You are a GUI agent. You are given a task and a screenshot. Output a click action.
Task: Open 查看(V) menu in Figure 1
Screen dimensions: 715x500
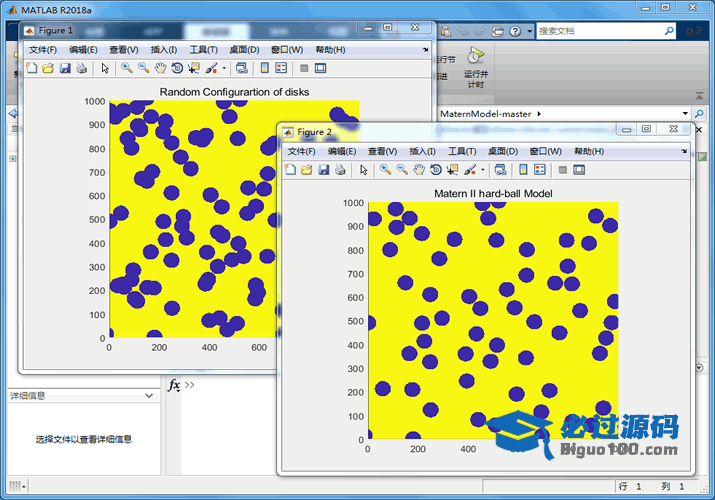click(x=124, y=50)
